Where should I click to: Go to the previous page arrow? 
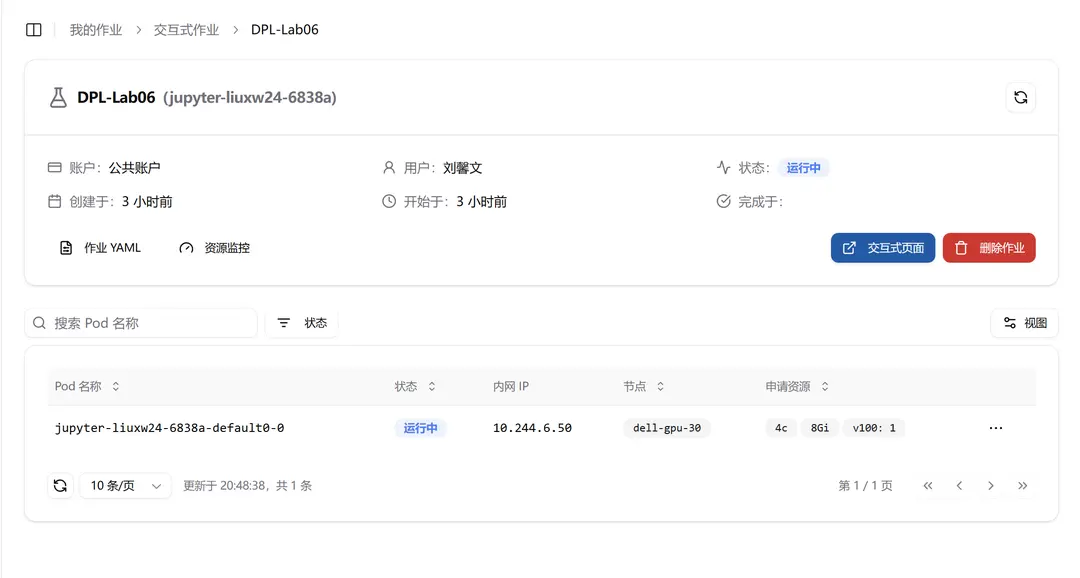959,486
